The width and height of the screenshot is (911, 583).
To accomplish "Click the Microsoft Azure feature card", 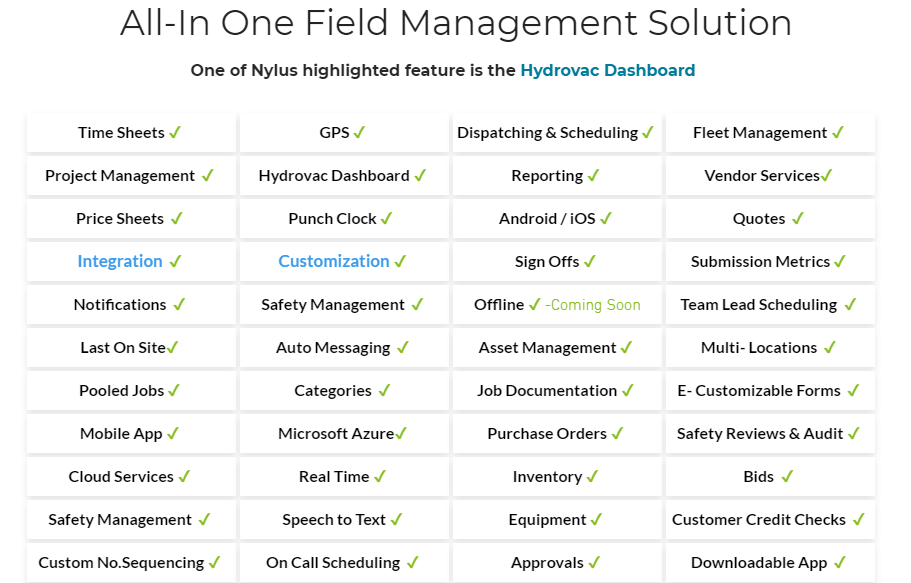I will point(343,434).
